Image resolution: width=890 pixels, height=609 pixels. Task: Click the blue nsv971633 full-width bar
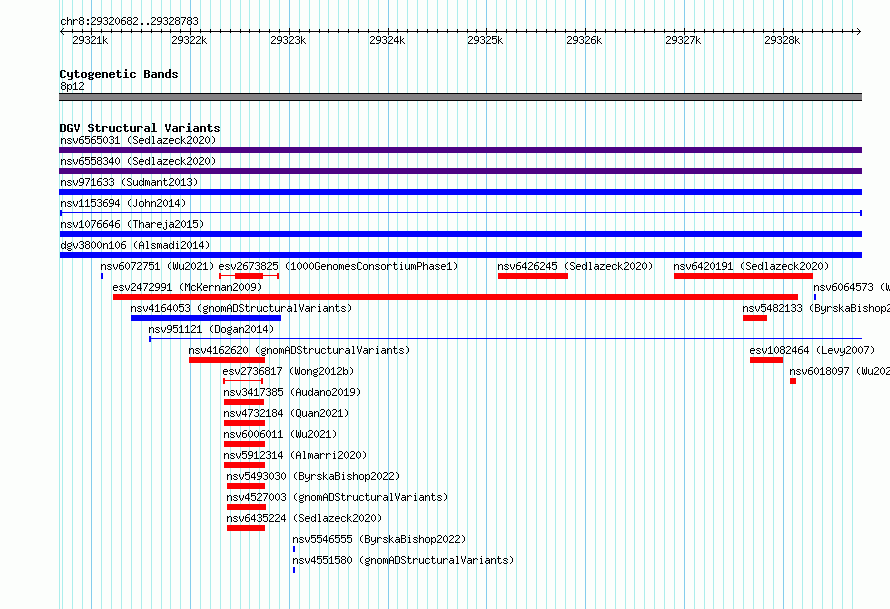click(460, 192)
